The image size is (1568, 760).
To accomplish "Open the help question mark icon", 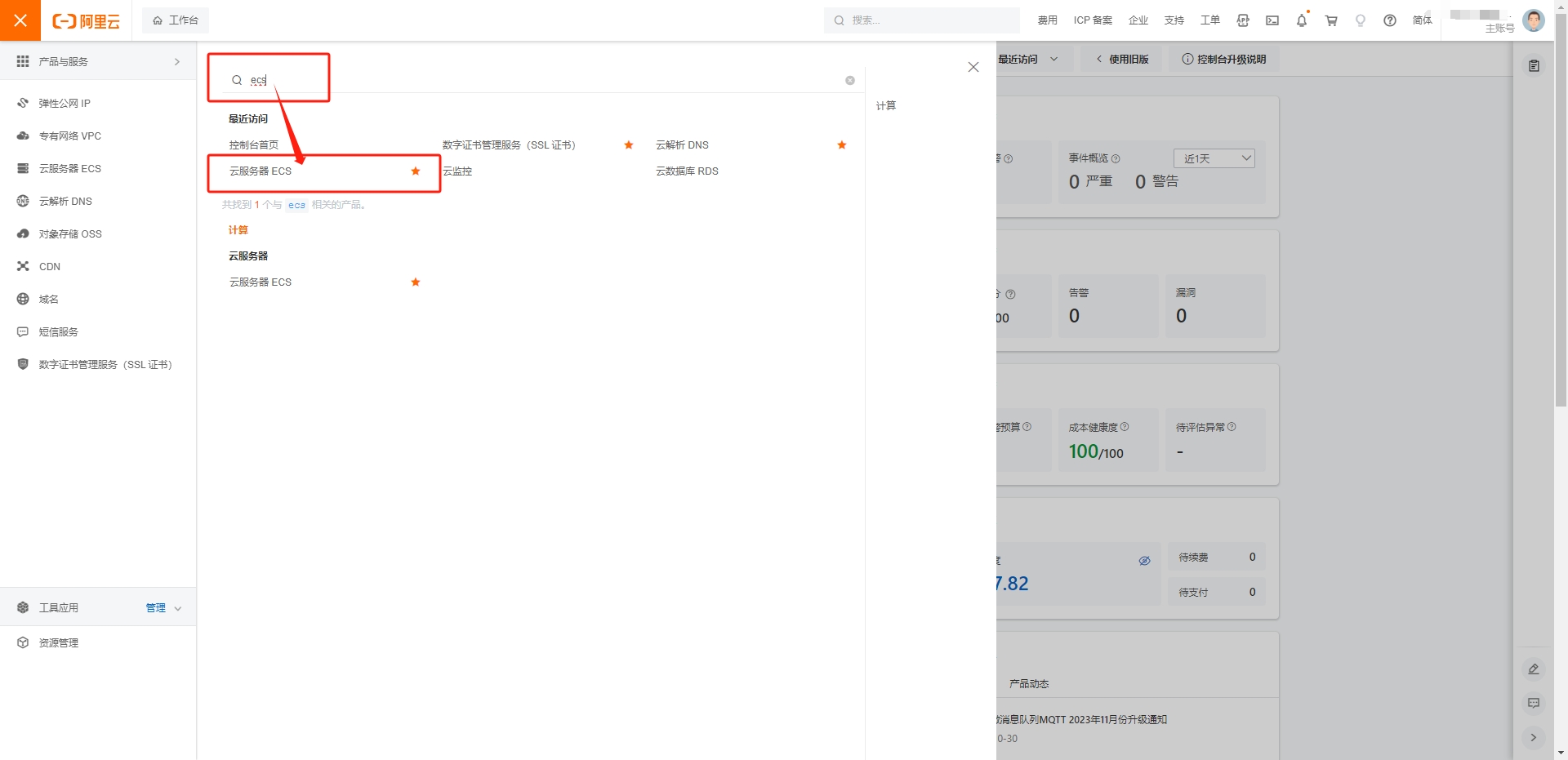I will tap(1390, 20).
